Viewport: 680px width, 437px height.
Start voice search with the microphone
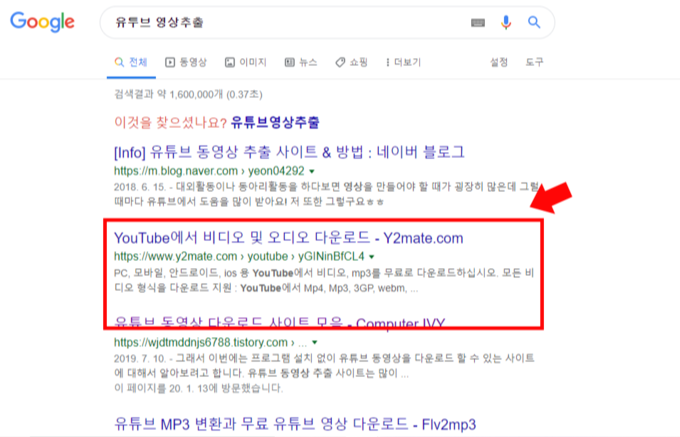coord(506,22)
